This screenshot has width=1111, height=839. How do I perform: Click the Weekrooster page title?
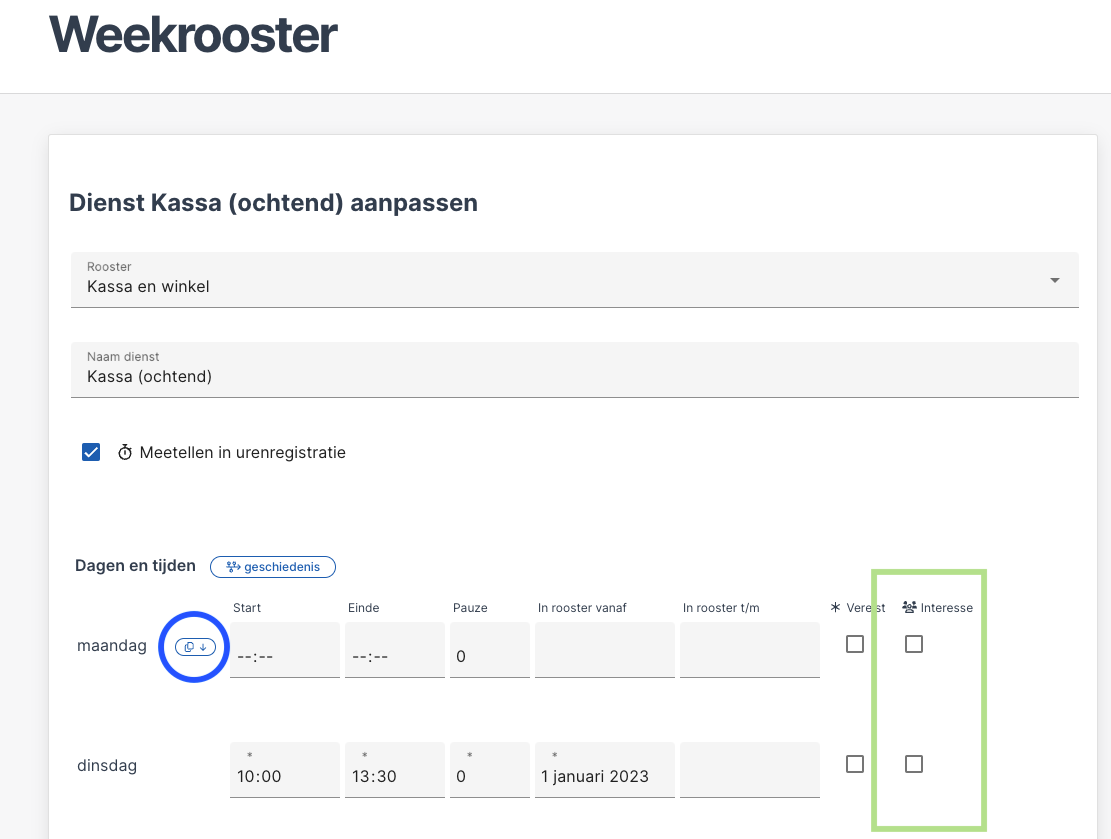193,34
